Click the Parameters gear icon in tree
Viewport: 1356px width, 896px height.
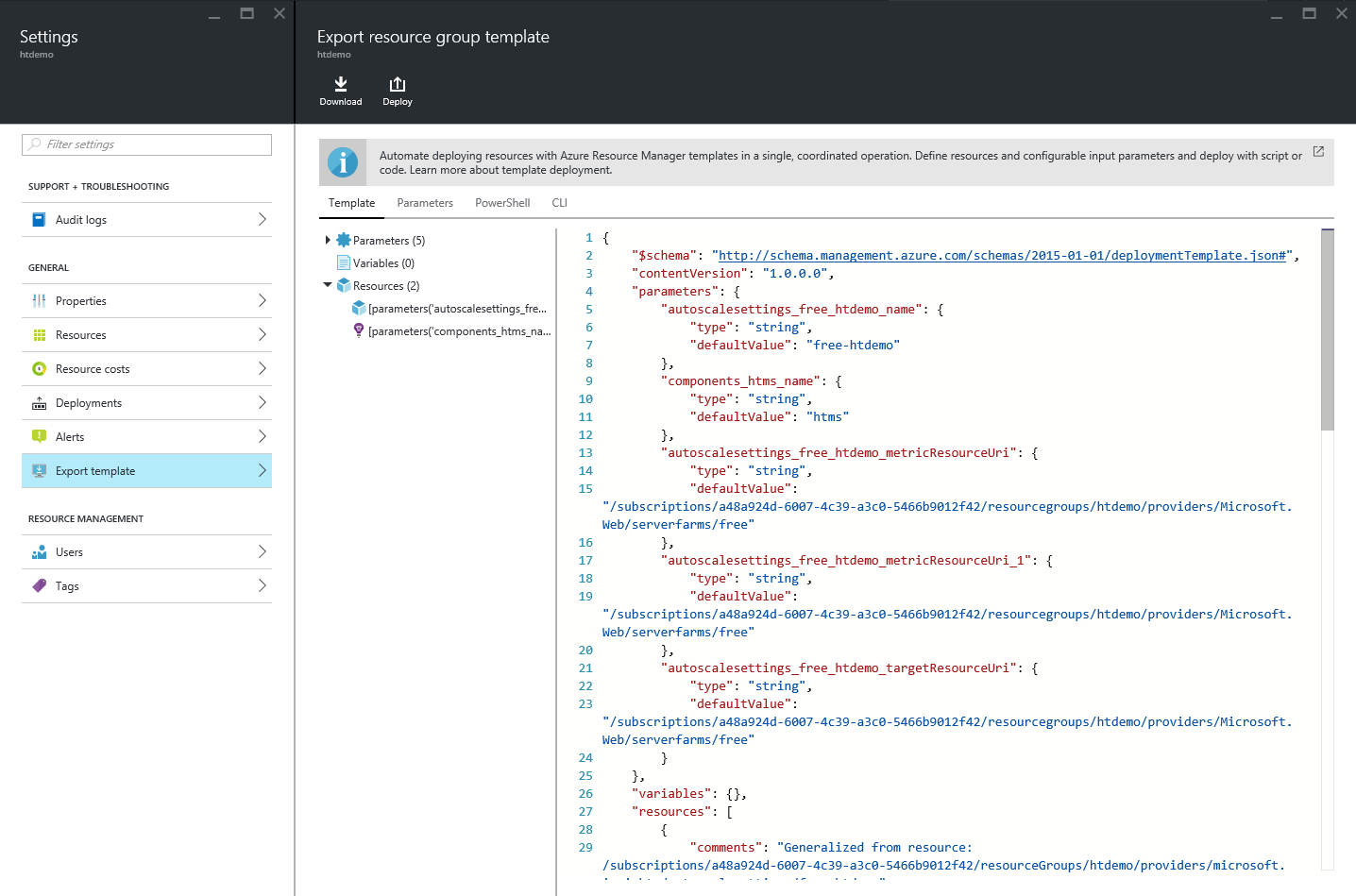[x=344, y=241]
